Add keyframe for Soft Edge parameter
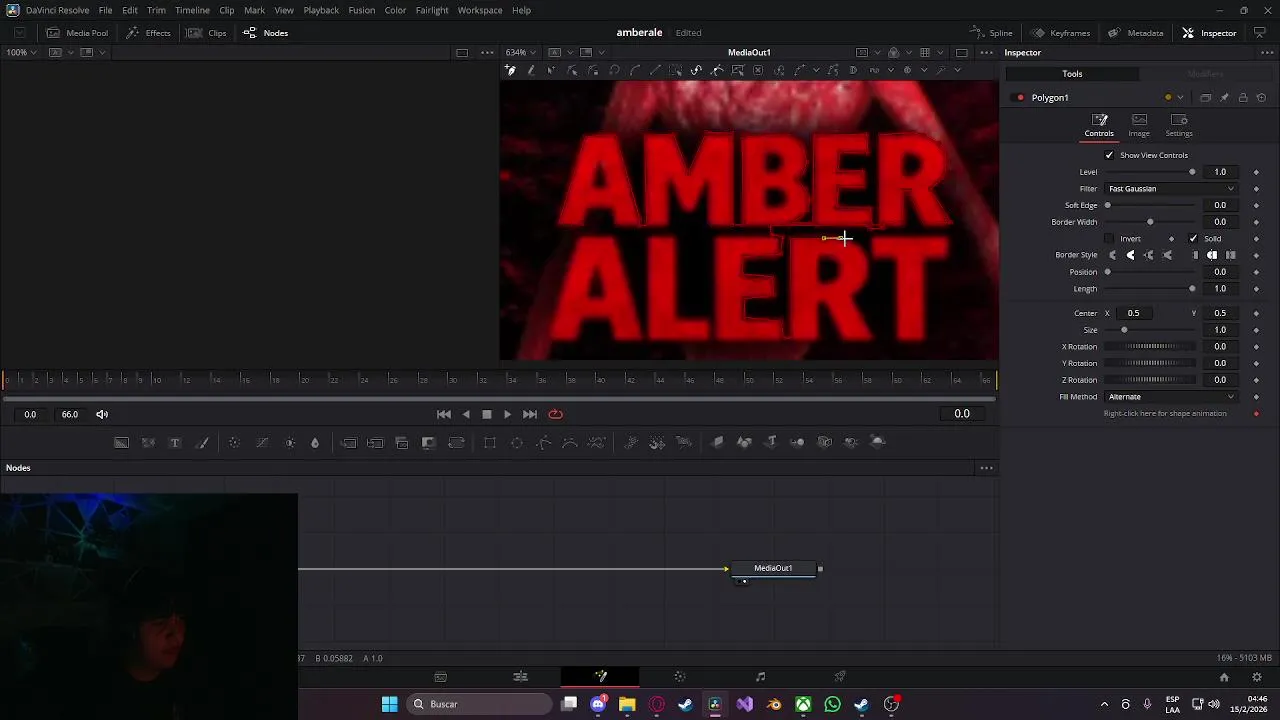 click(x=1256, y=205)
